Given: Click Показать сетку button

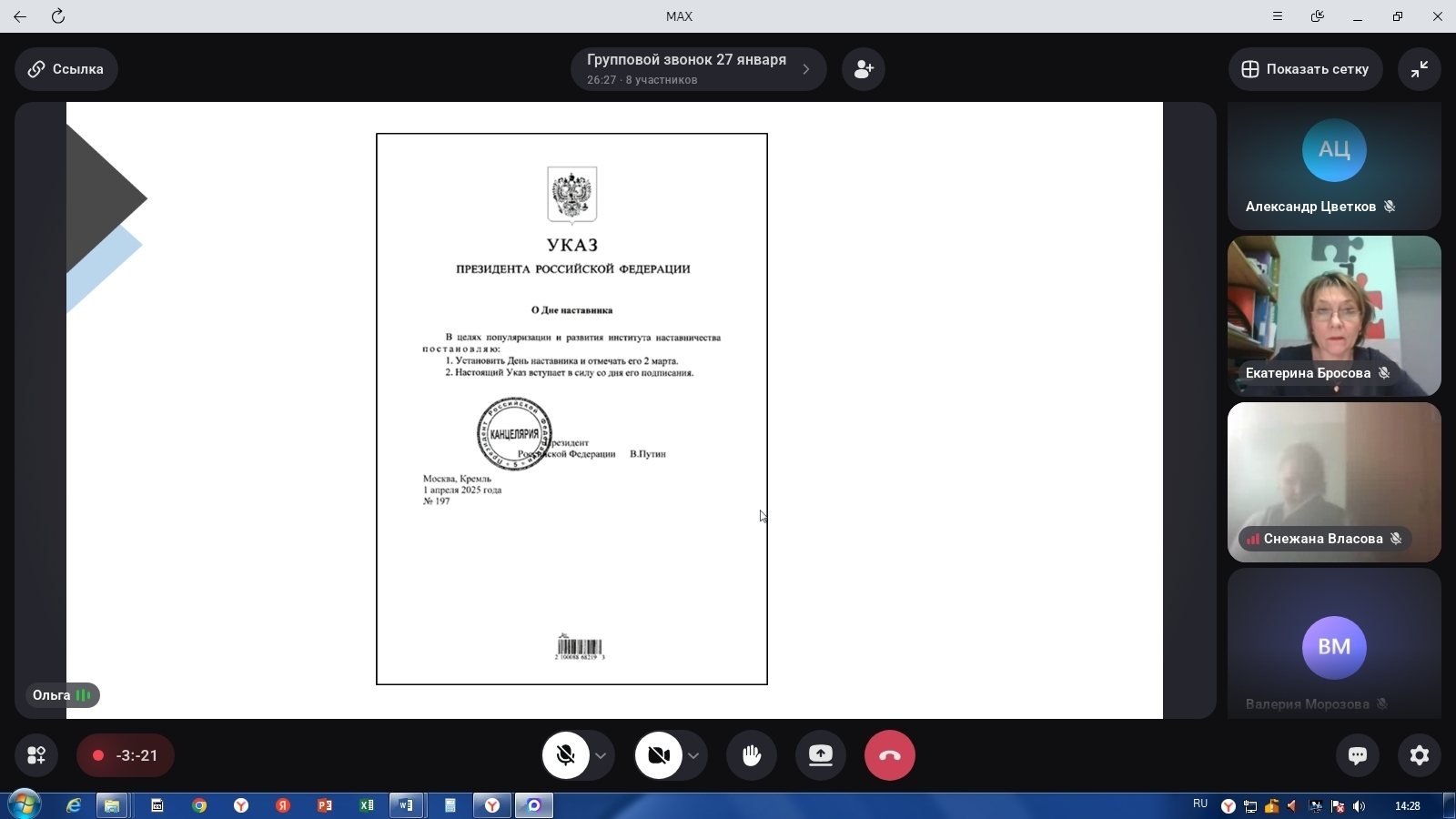Looking at the screenshot, I should point(1306,69).
